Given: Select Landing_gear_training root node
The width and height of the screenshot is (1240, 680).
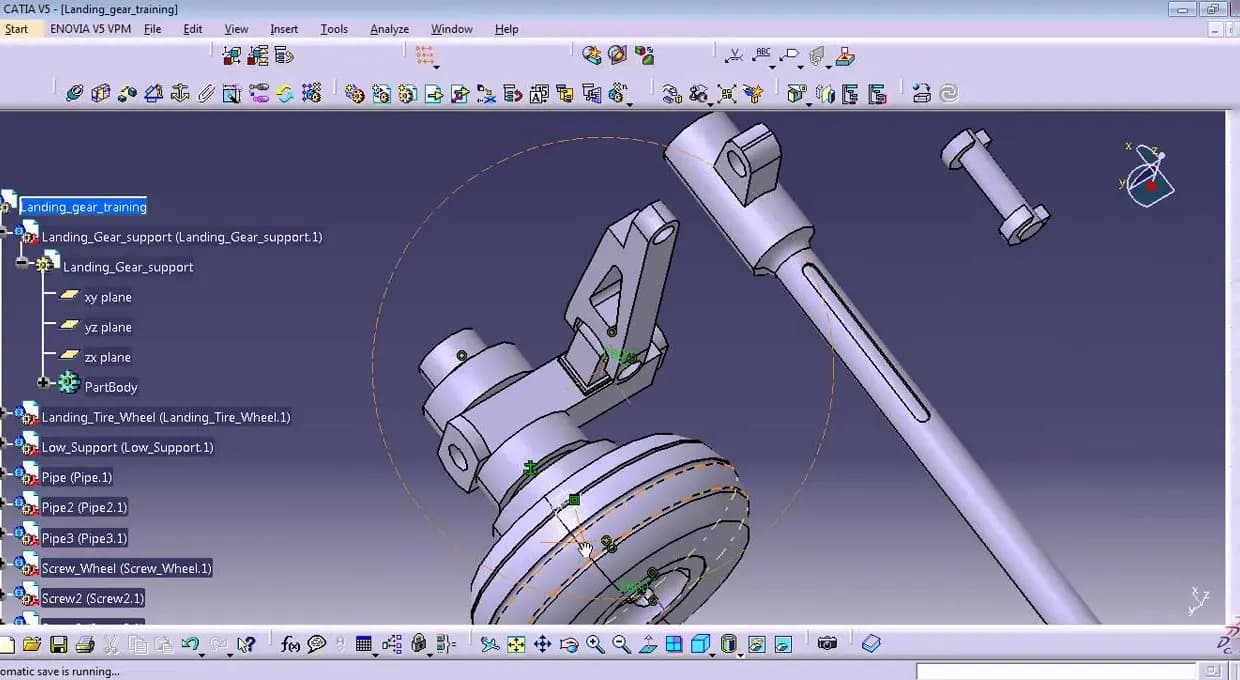Looking at the screenshot, I should (x=84, y=207).
